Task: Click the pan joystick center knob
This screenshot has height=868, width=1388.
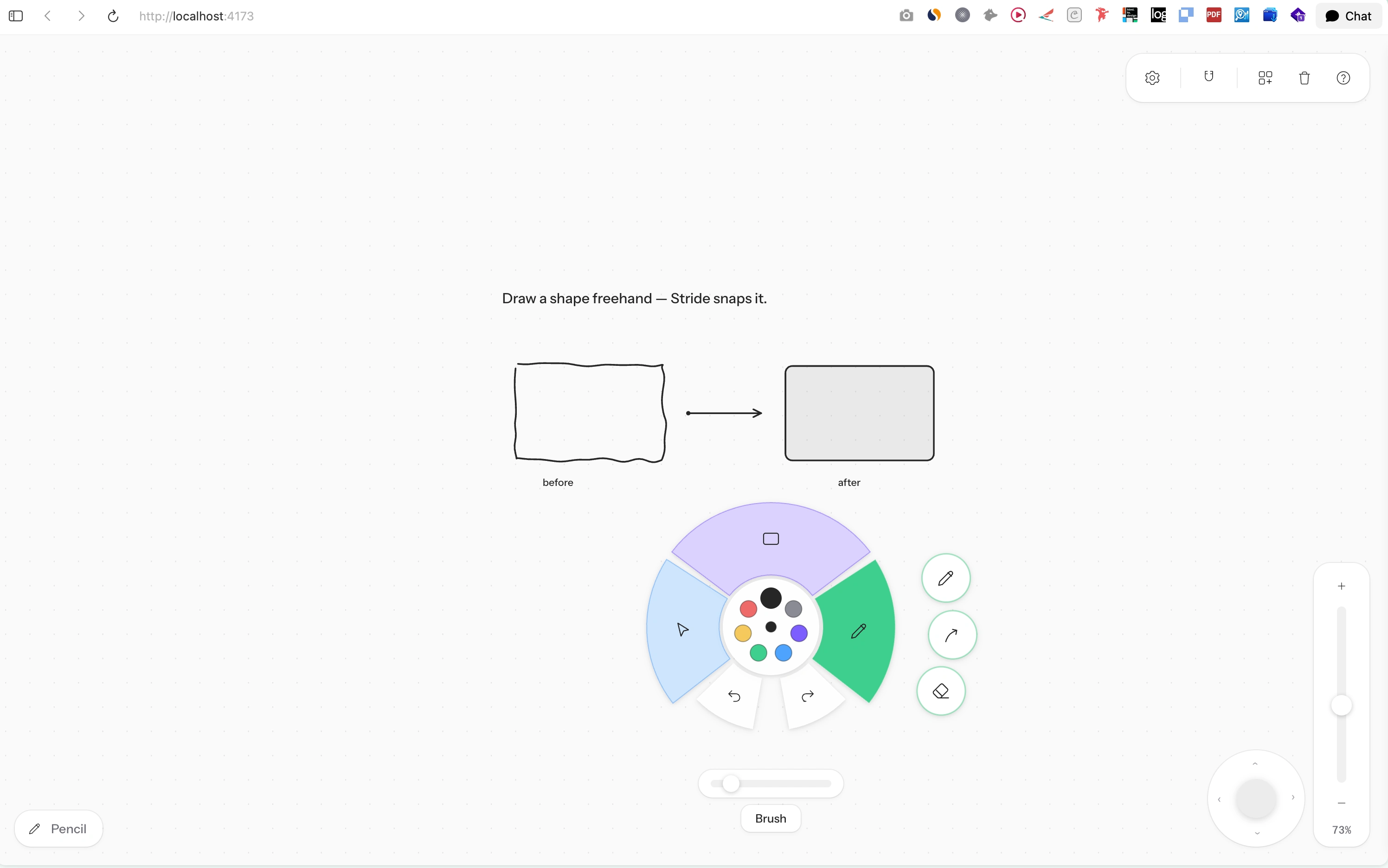Action: click(x=1256, y=798)
